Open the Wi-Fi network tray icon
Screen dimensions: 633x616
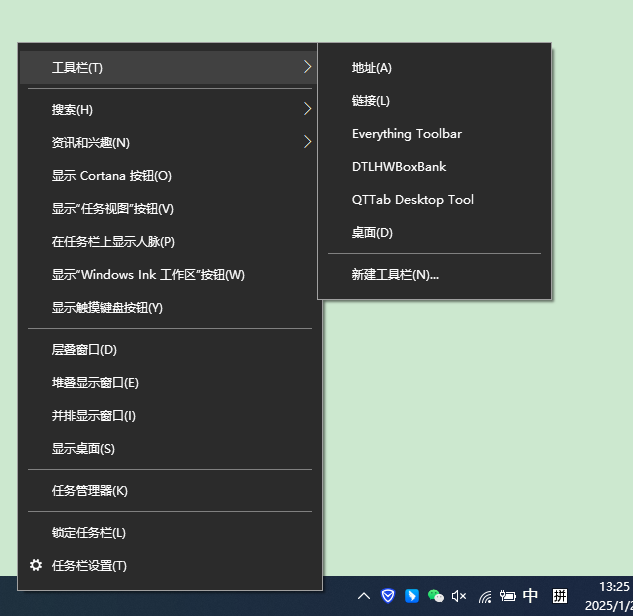click(485, 597)
